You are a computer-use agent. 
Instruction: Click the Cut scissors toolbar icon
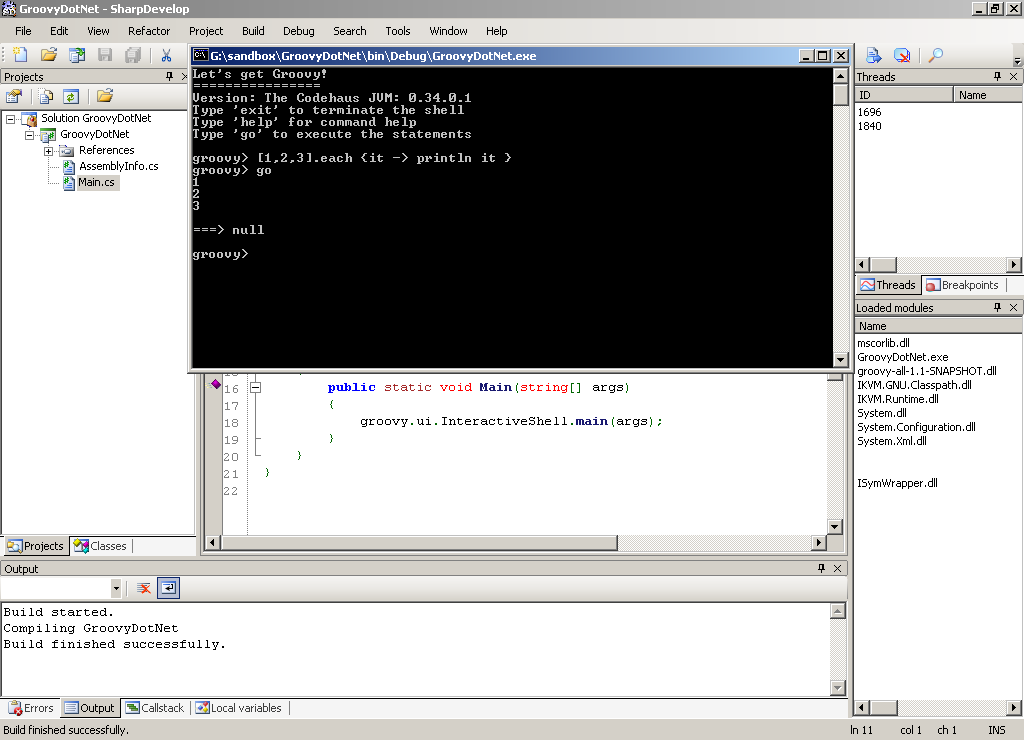pyautogui.click(x=167, y=56)
